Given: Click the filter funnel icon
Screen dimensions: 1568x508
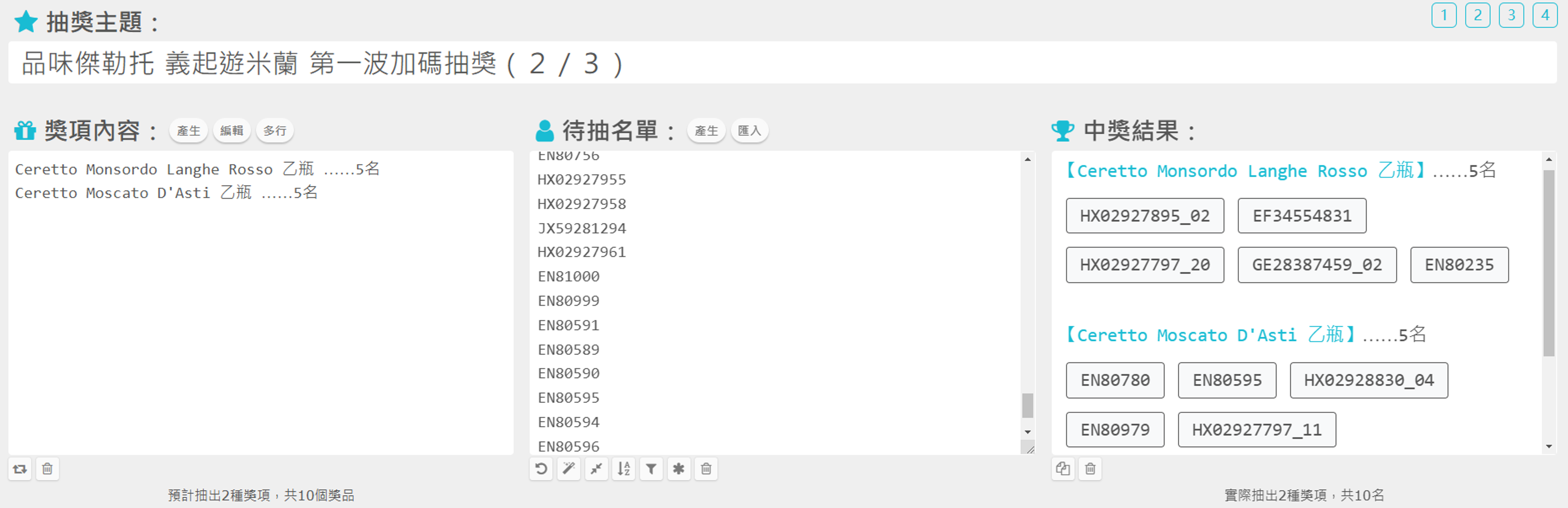Looking at the screenshot, I should (x=651, y=469).
